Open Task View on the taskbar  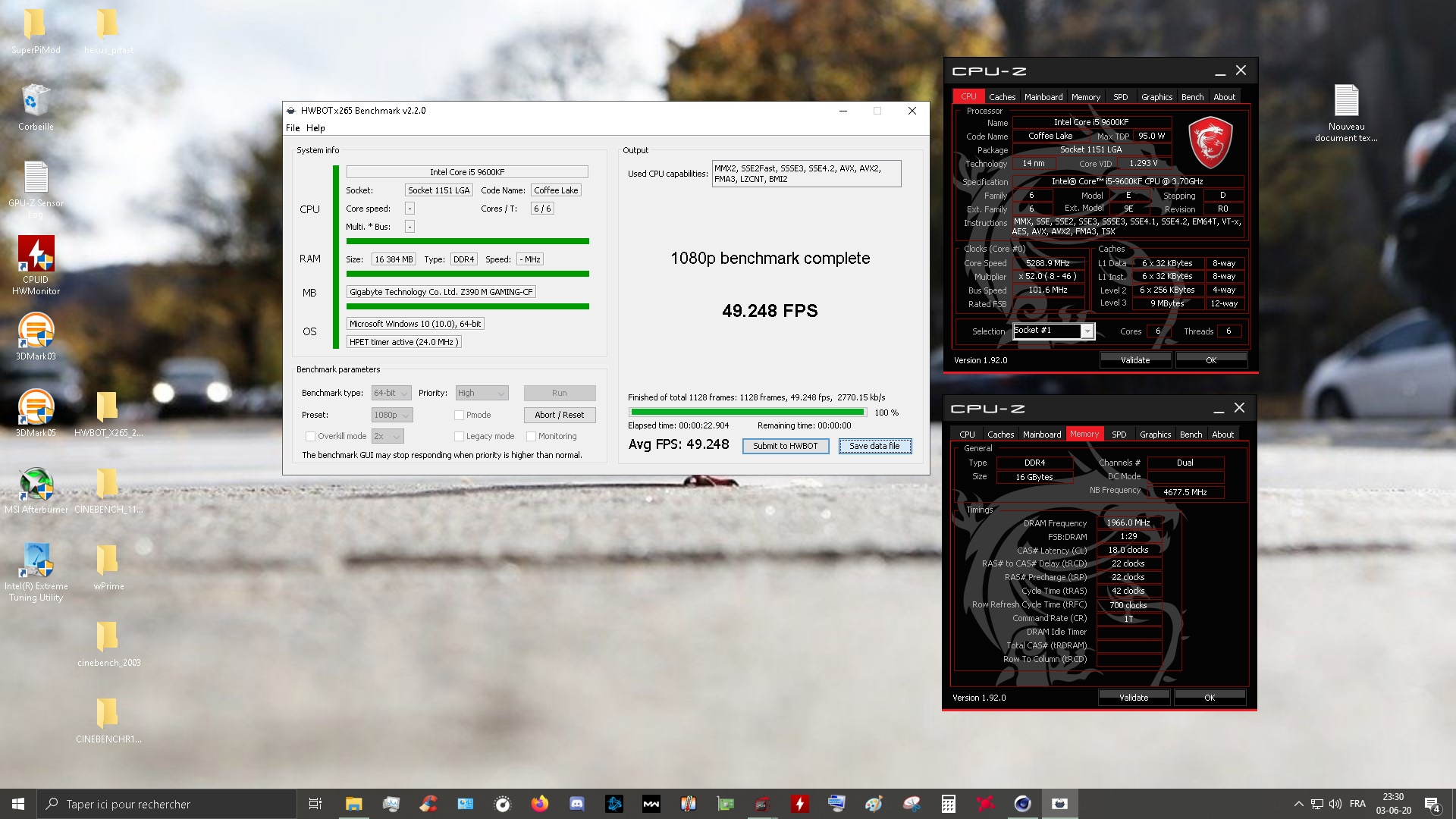pos(315,804)
